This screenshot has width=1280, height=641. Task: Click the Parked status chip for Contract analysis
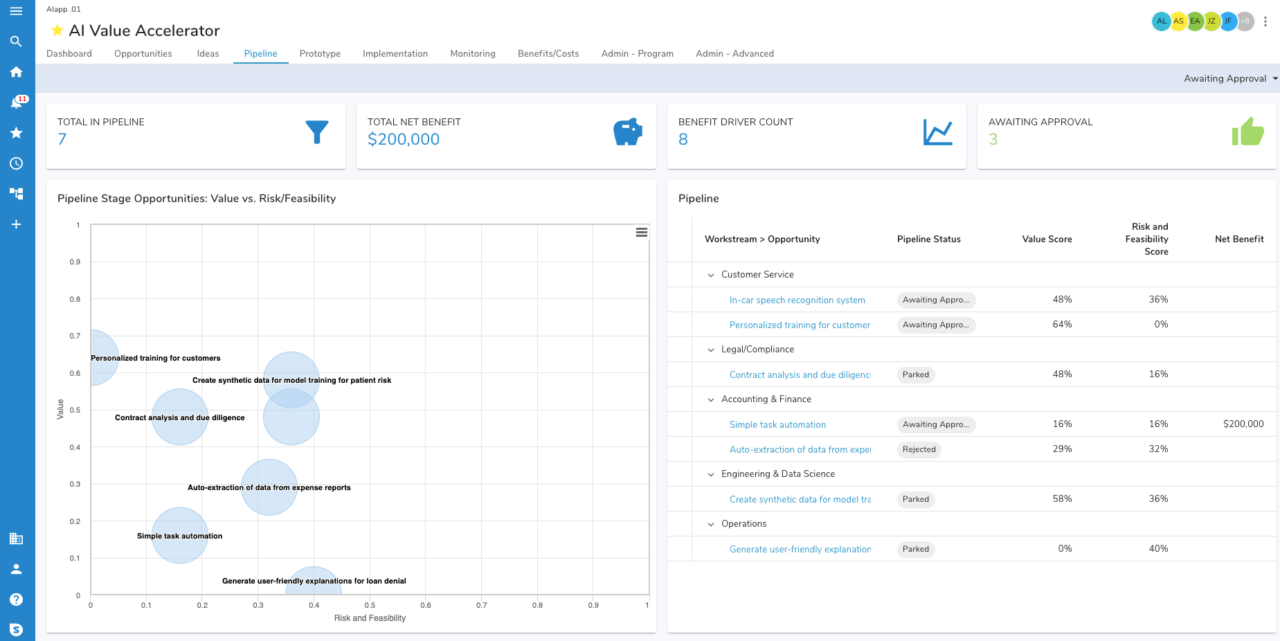[915, 374]
